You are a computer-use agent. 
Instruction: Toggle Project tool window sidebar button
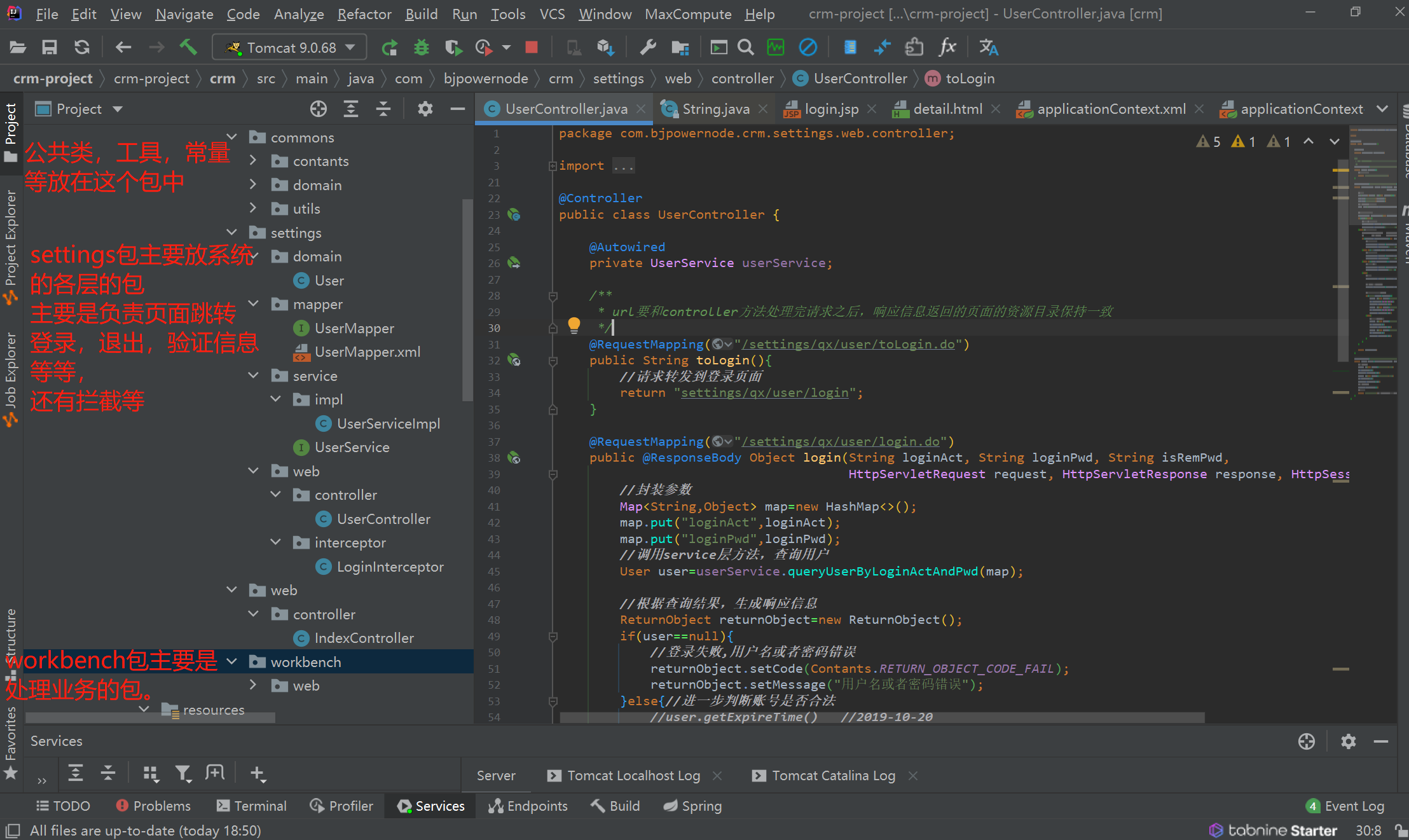11,130
